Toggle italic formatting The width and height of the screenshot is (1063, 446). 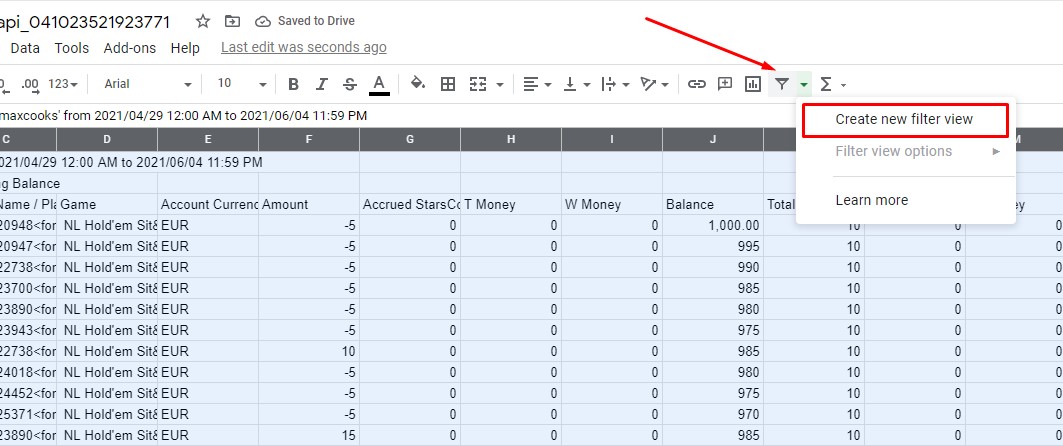click(321, 84)
